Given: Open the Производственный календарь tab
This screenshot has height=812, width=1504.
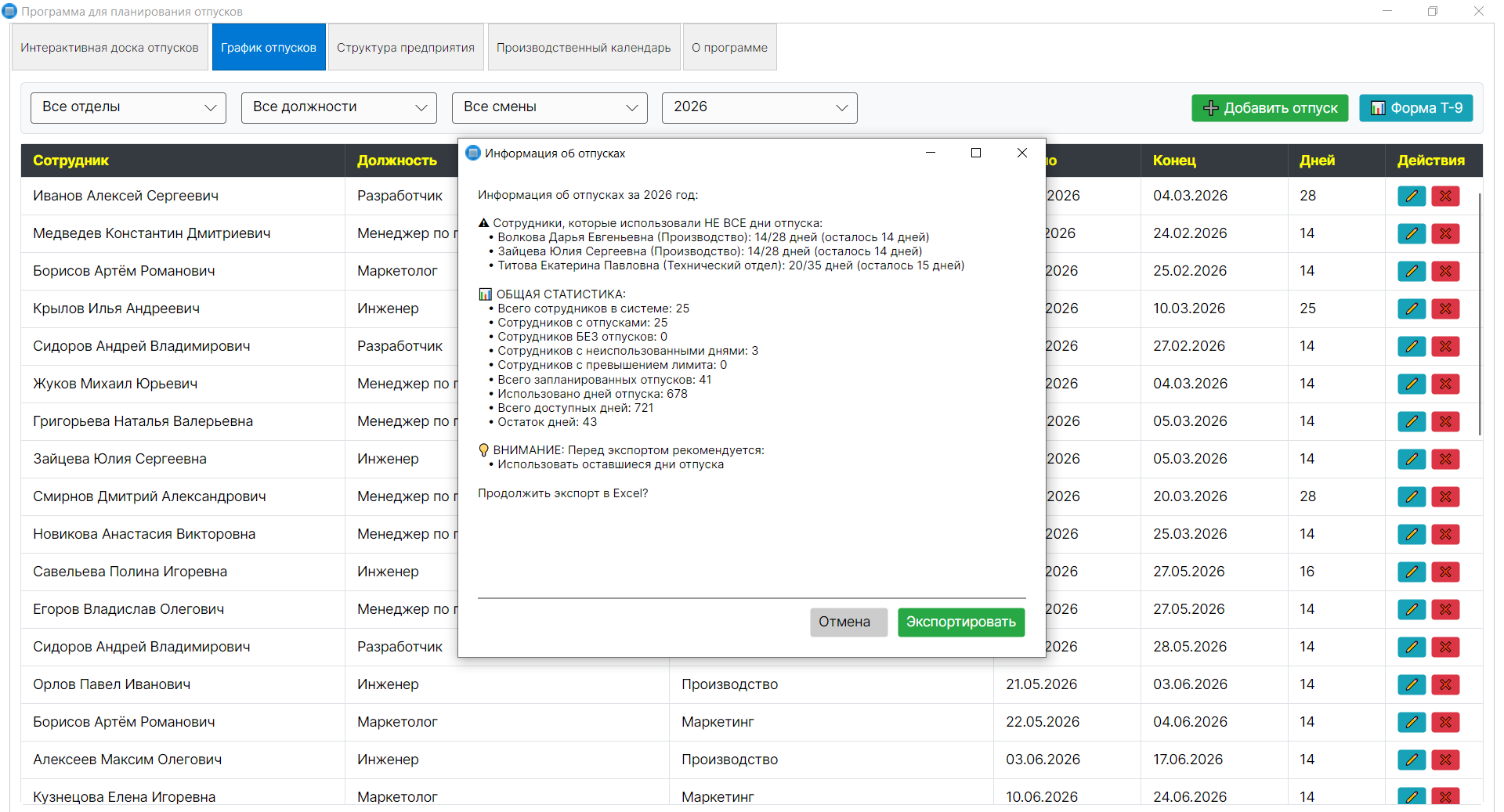Looking at the screenshot, I should tap(584, 48).
